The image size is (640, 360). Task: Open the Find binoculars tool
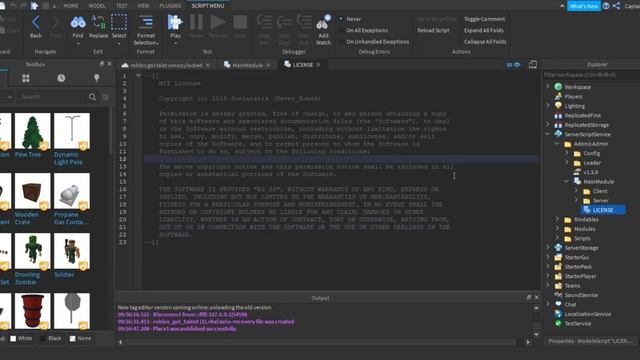tap(78, 23)
